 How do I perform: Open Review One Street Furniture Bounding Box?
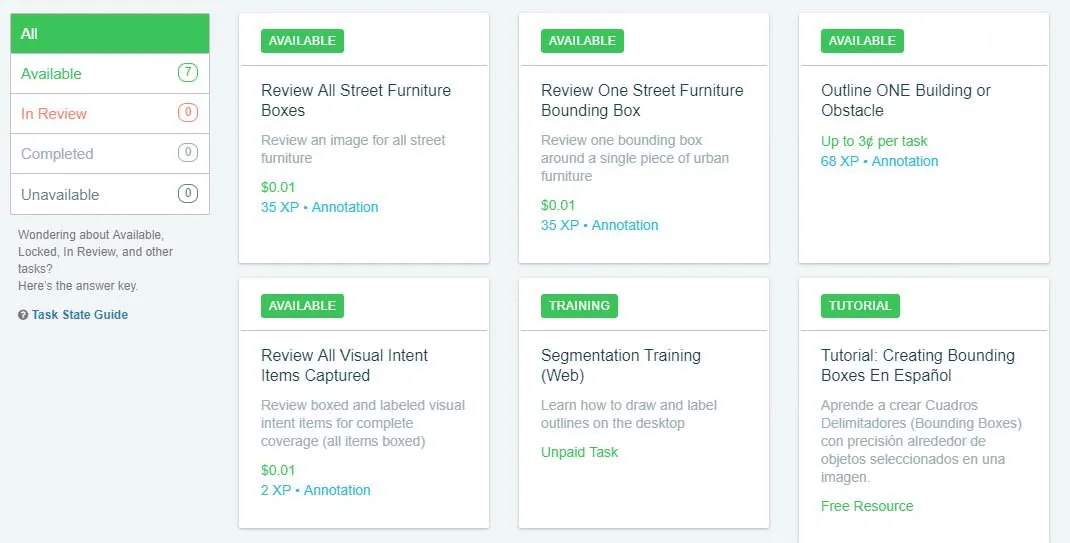tap(642, 100)
